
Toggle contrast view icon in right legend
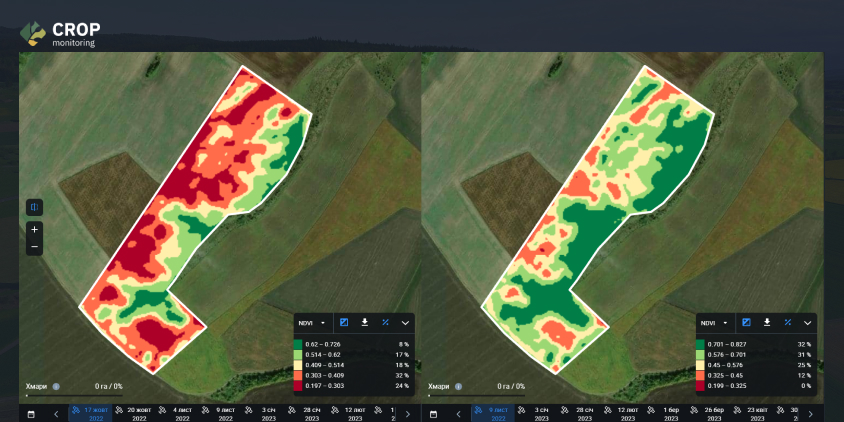pyautogui.click(x=746, y=322)
